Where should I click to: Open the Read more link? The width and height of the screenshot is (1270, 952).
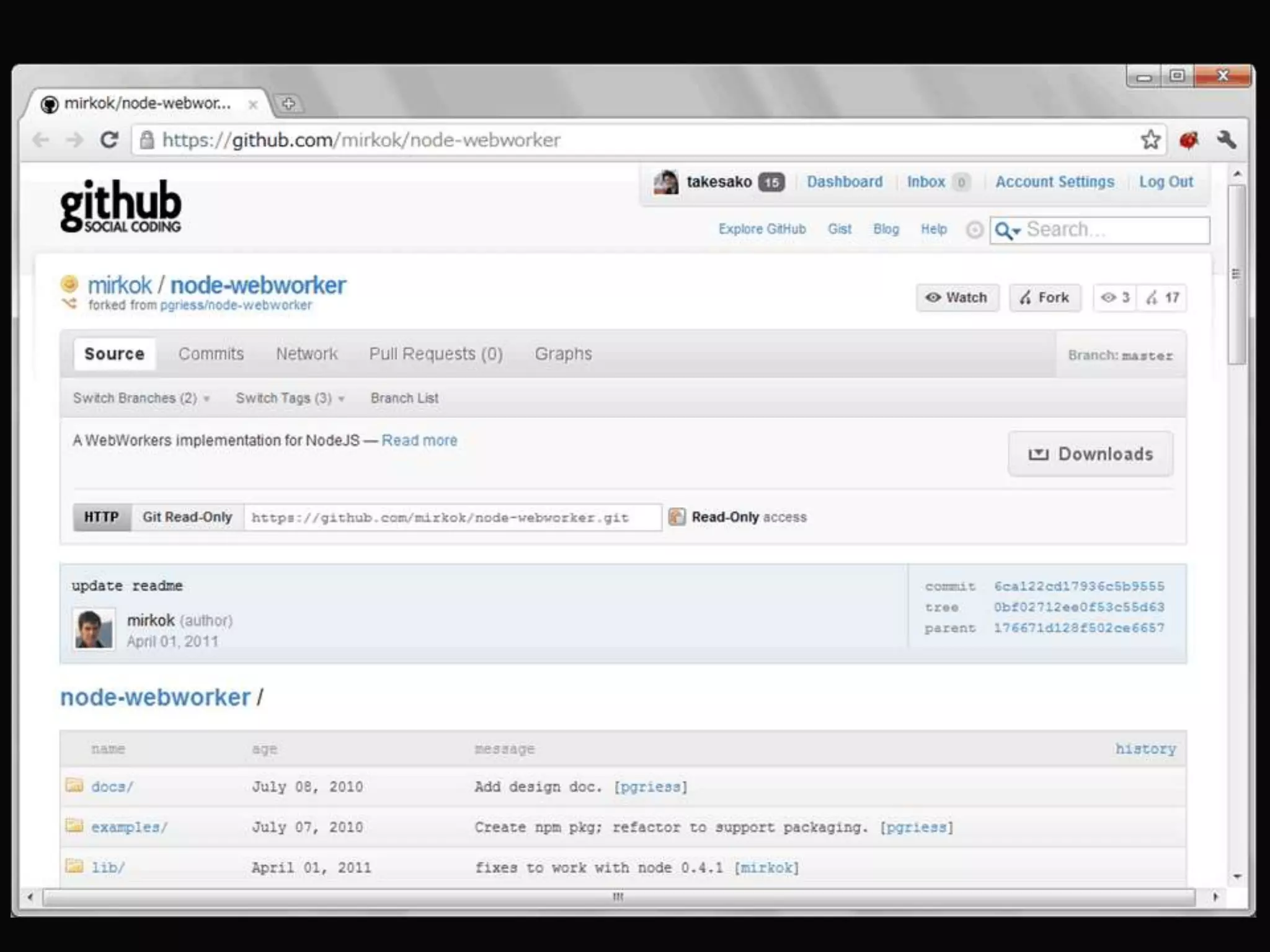(419, 441)
